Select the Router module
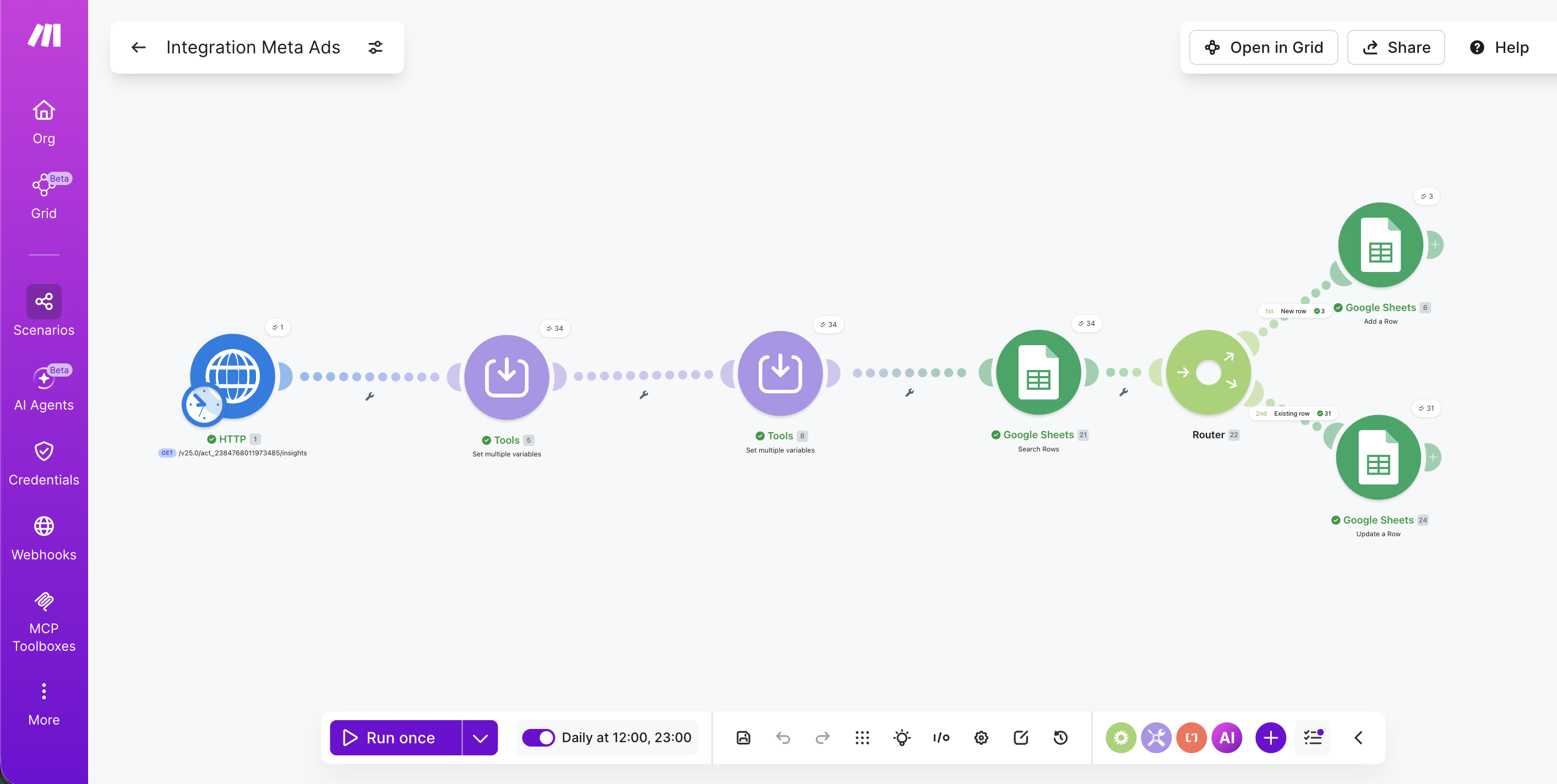Screen dimensions: 1557x784 (1208, 372)
